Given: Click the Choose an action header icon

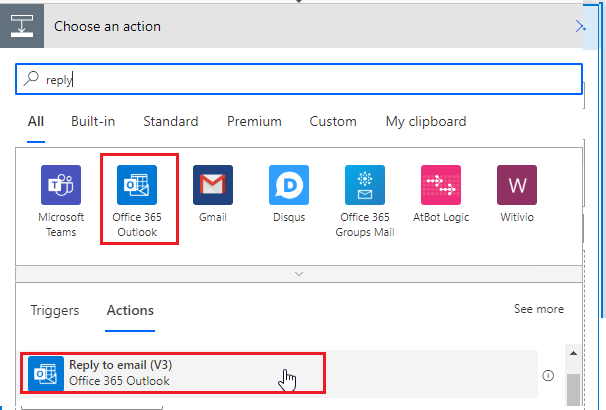Looking at the screenshot, I should (x=23, y=26).
